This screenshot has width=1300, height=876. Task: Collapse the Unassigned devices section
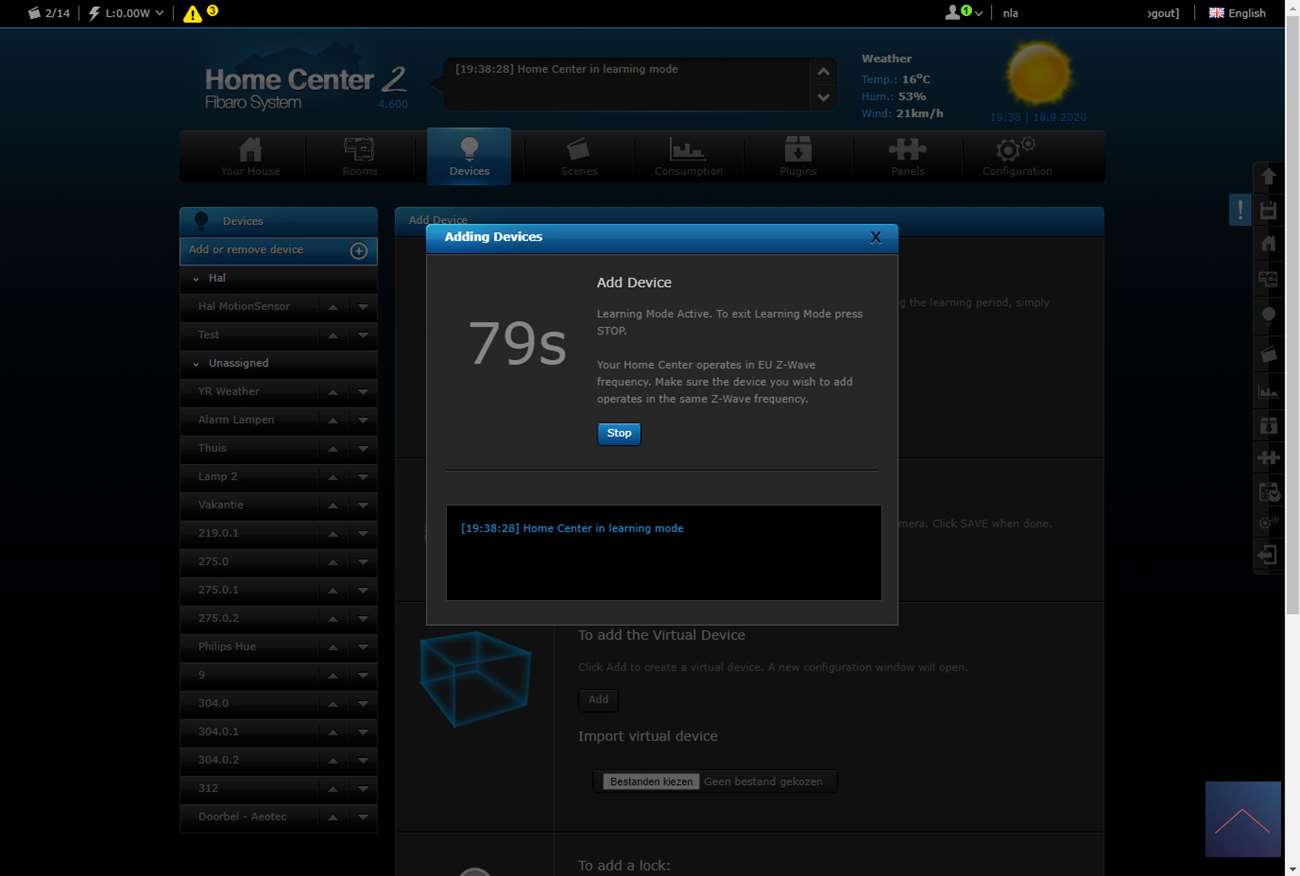pyautogui.click(x=196, y=364)
